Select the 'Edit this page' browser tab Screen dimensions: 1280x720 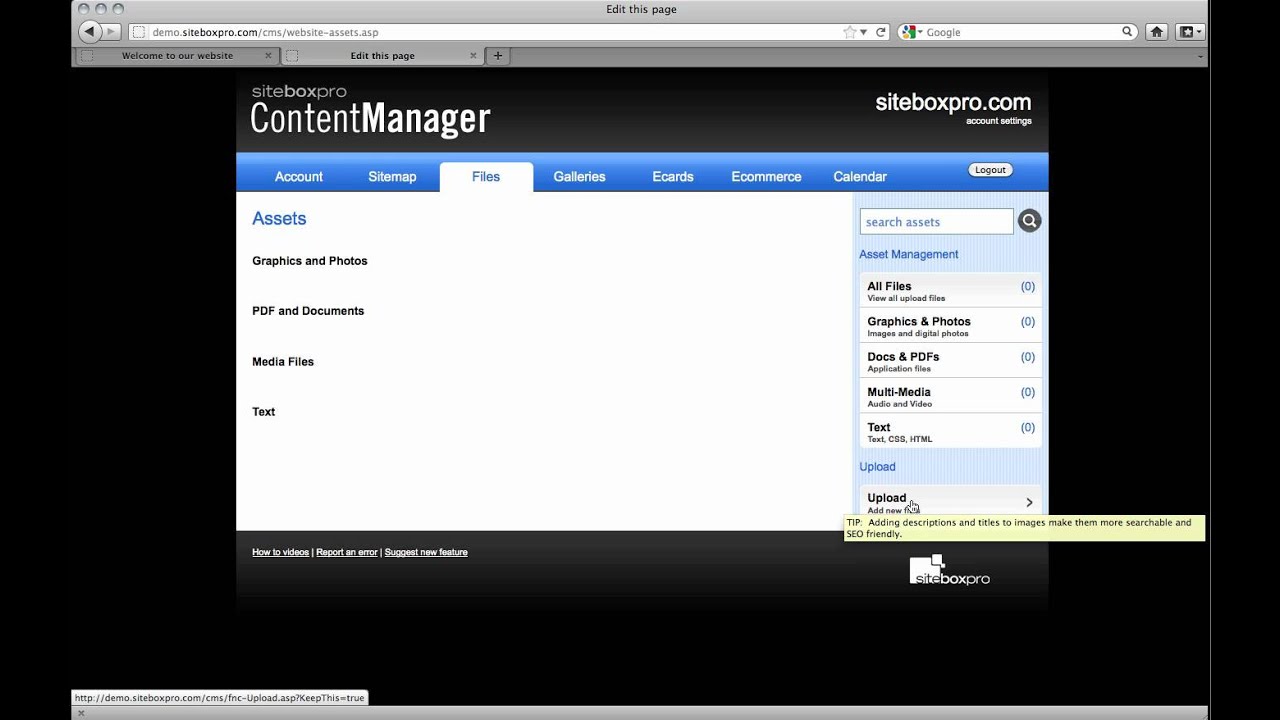click(x=382, y=55)
